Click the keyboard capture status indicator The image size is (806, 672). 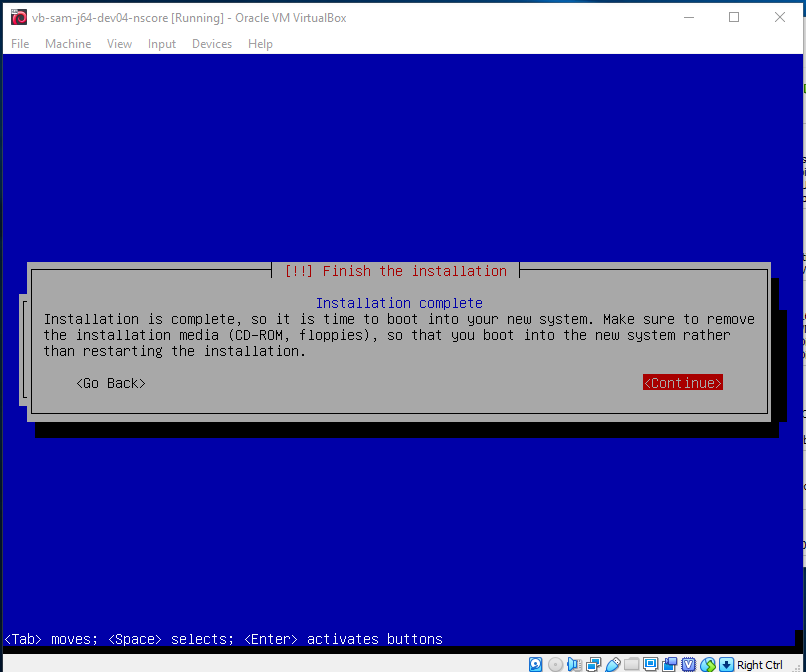point(725,663)
